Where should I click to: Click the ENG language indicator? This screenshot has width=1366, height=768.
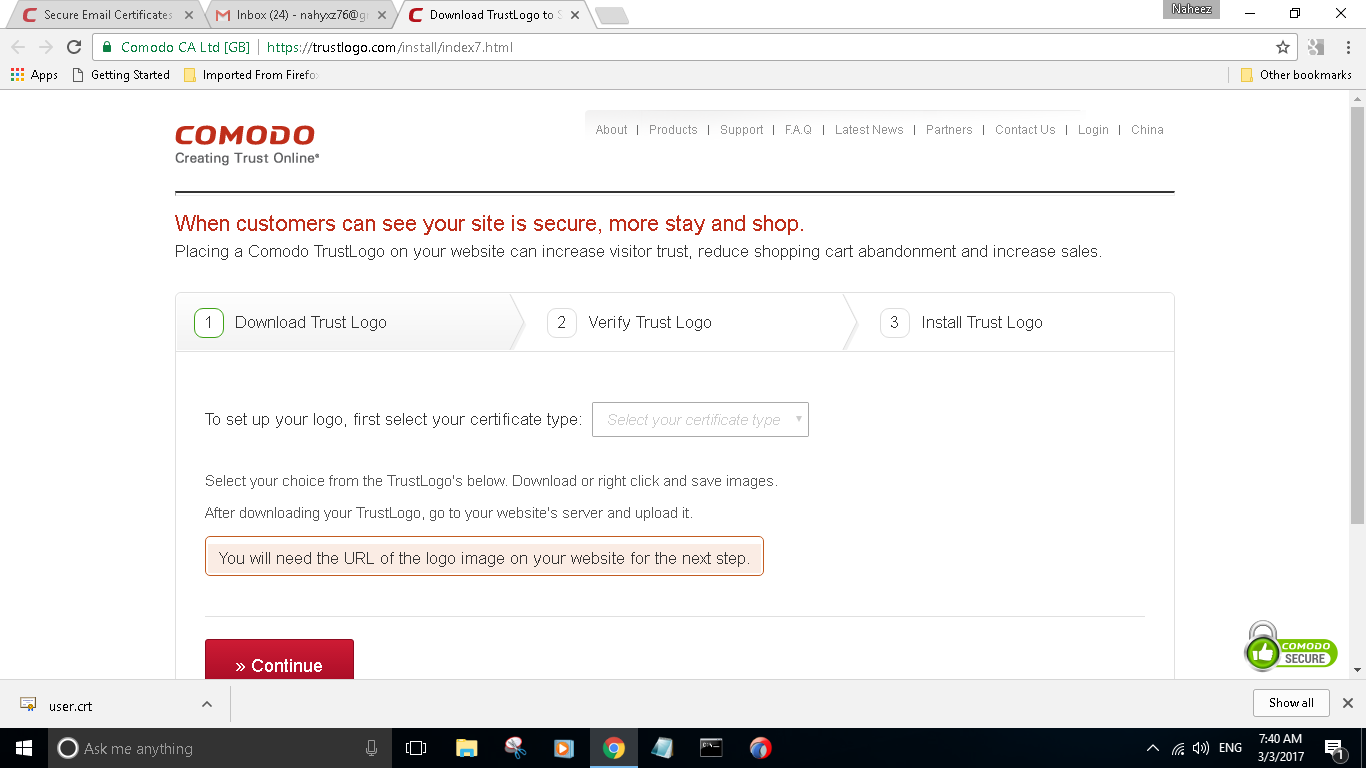[1231, 748]
